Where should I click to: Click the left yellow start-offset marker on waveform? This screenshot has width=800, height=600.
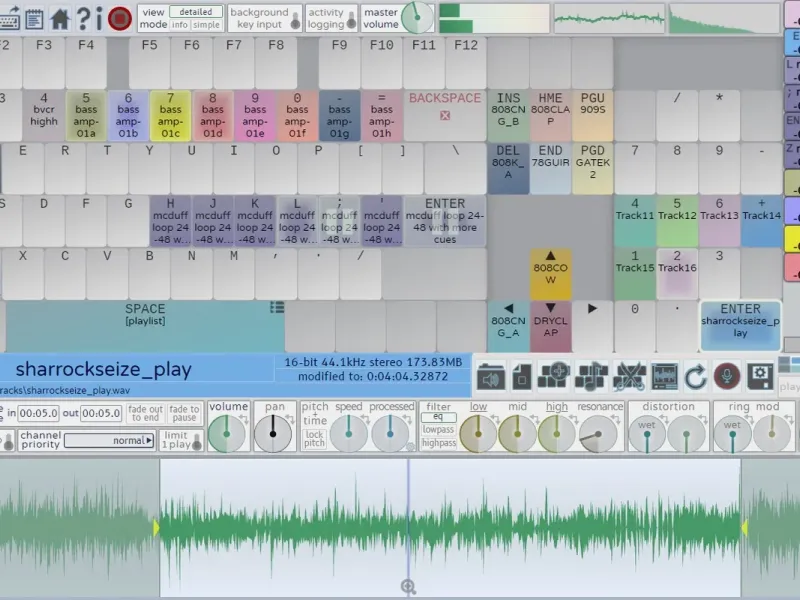(x=156, y=528)
